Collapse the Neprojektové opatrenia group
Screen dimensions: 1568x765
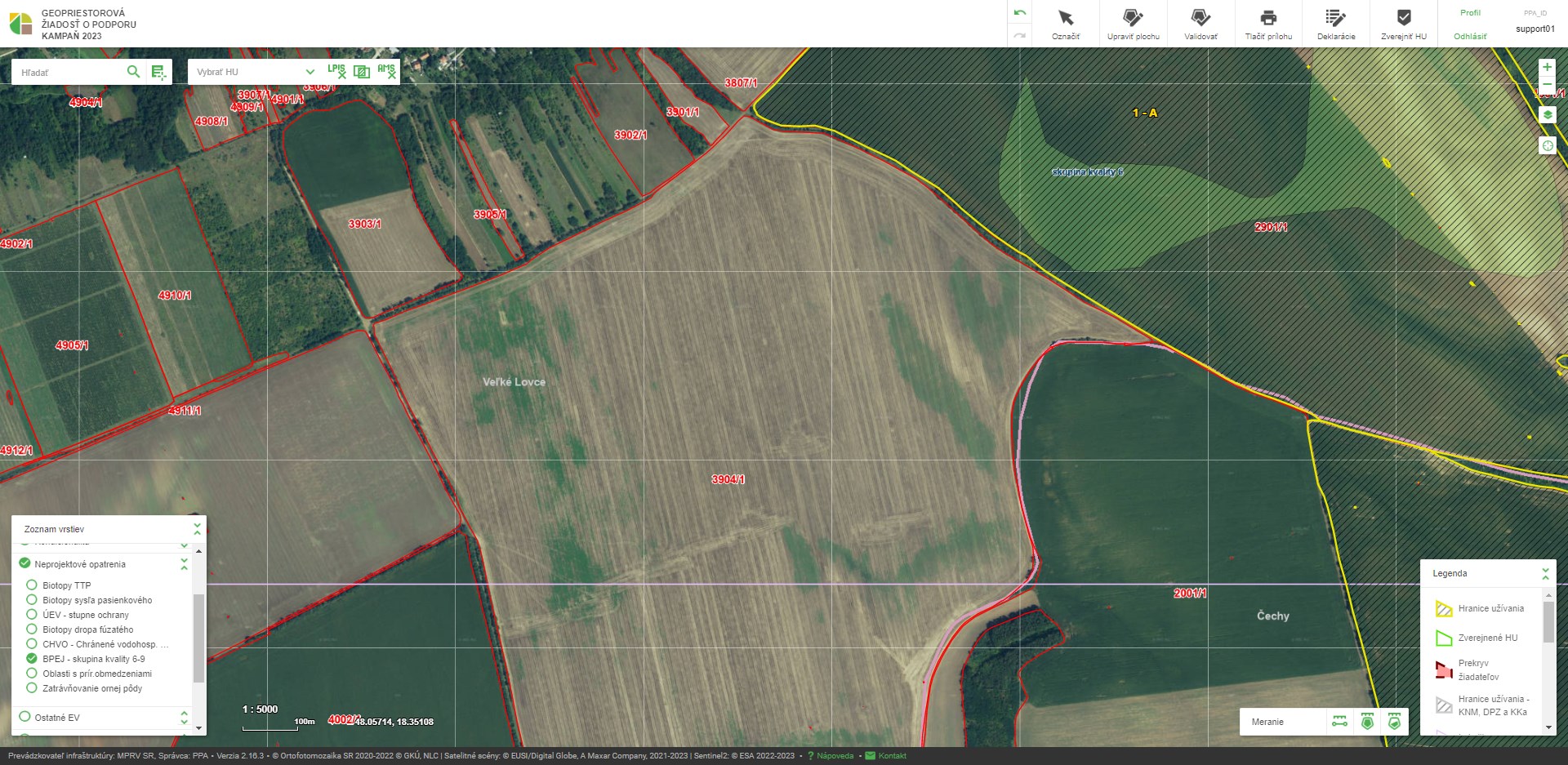click(184, 563)
